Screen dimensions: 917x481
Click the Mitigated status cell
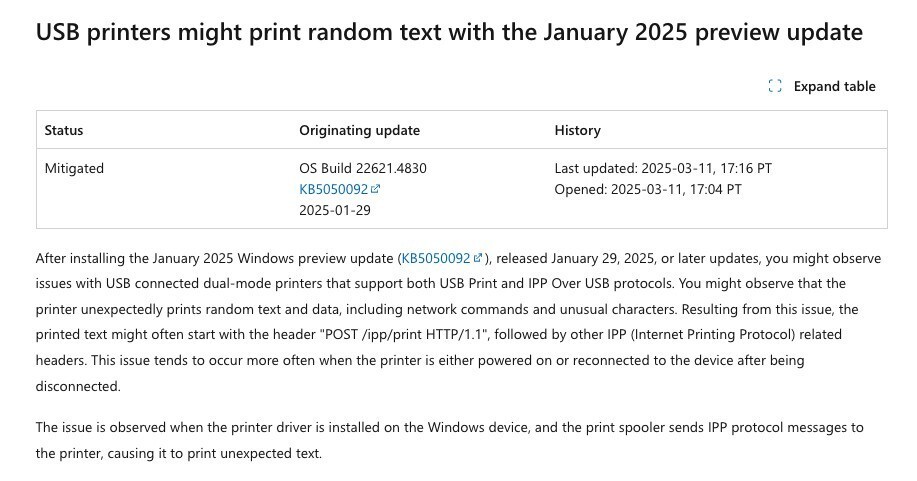74,168
